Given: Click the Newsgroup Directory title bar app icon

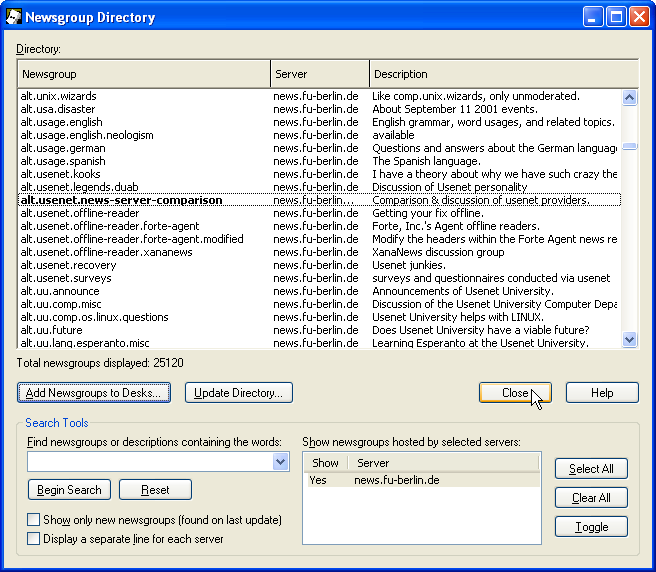Looking at the screenshot, I should (x=15, y=17).
